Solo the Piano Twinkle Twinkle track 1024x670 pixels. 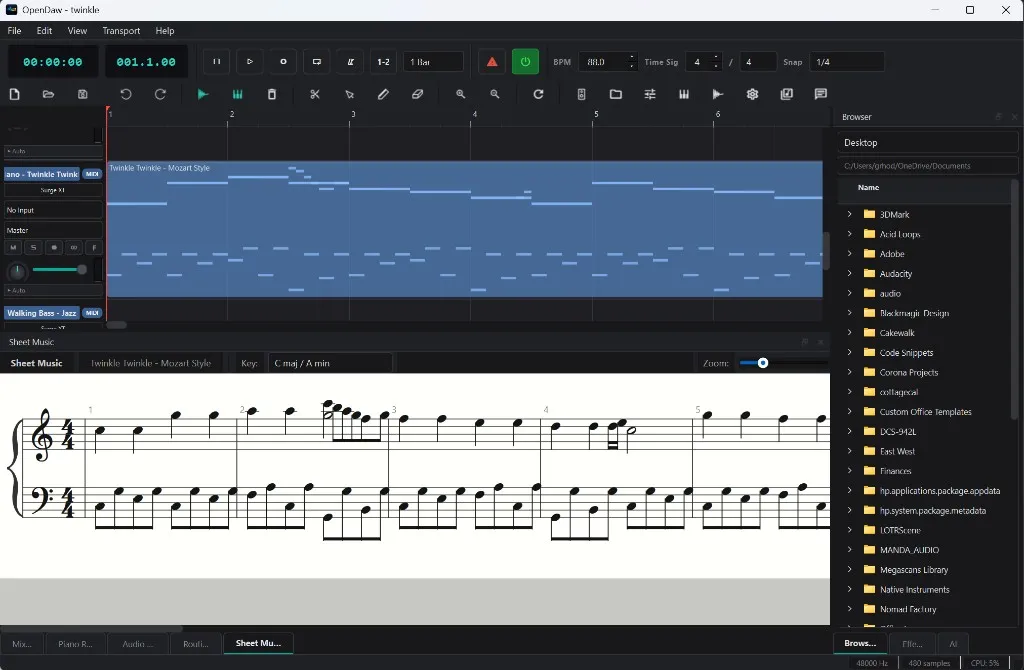33,247
